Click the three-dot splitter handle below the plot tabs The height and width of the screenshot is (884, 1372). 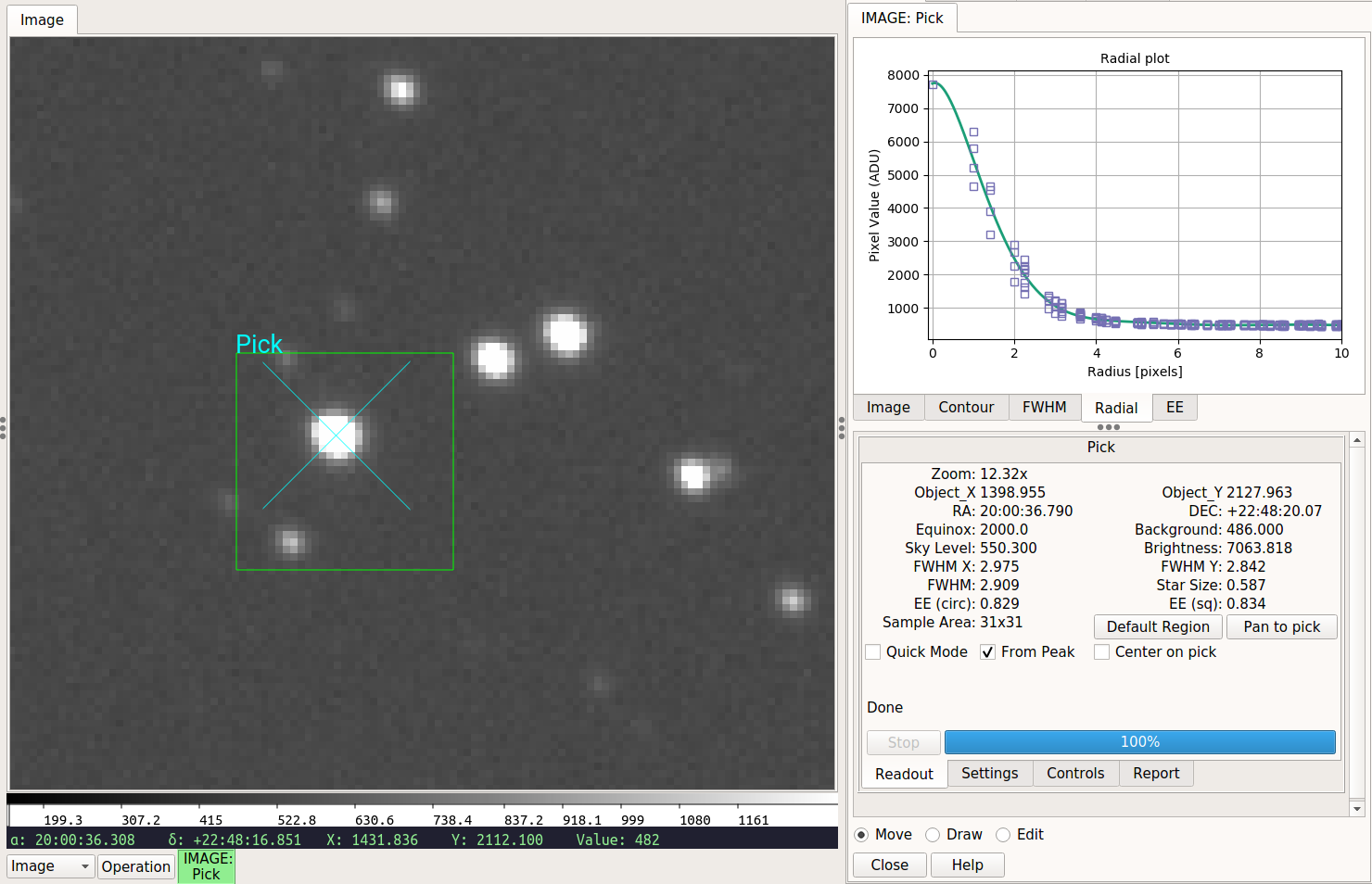1109,427
